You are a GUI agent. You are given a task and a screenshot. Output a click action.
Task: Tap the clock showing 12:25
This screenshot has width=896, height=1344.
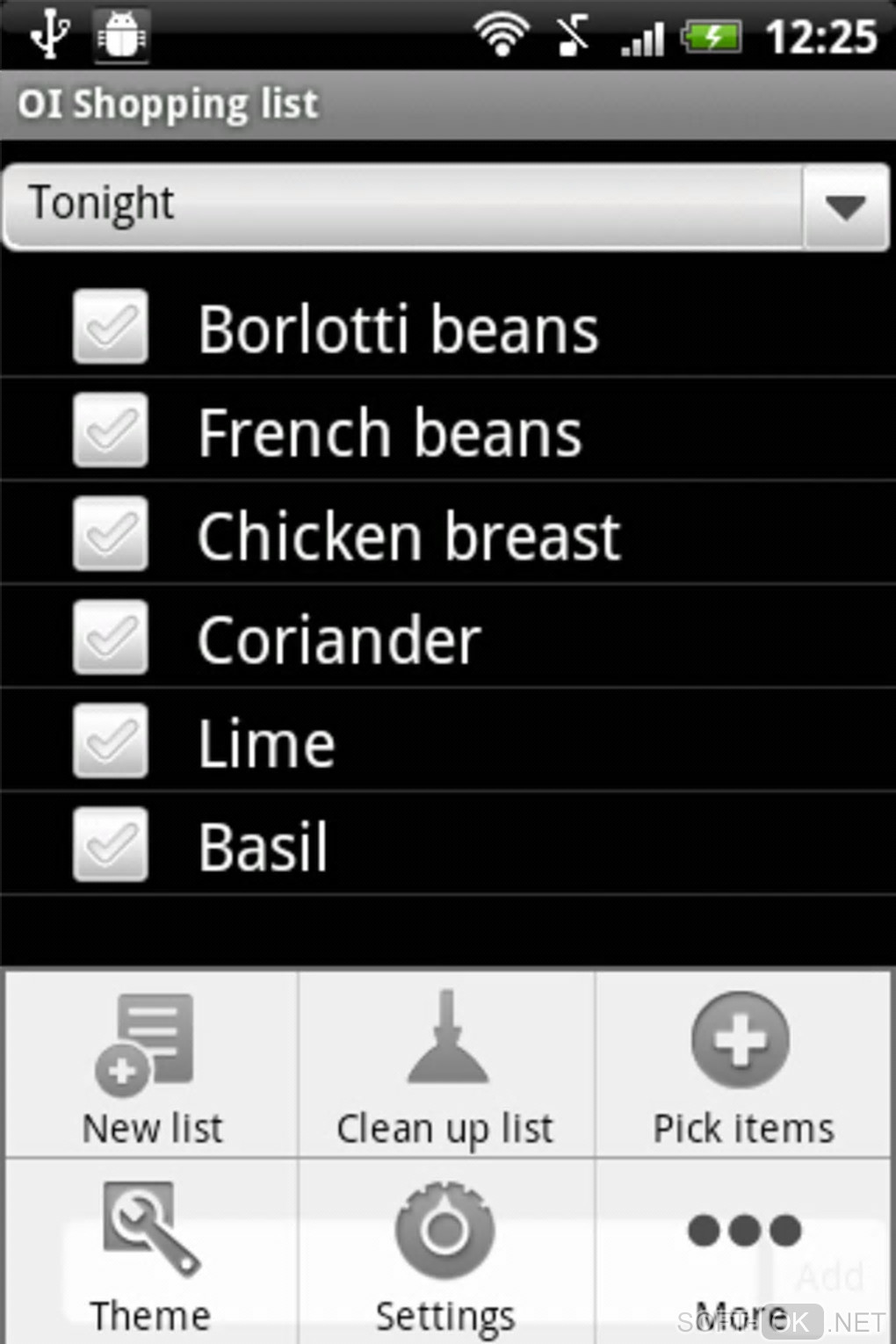pyautogui.click(x=820, y=38)
